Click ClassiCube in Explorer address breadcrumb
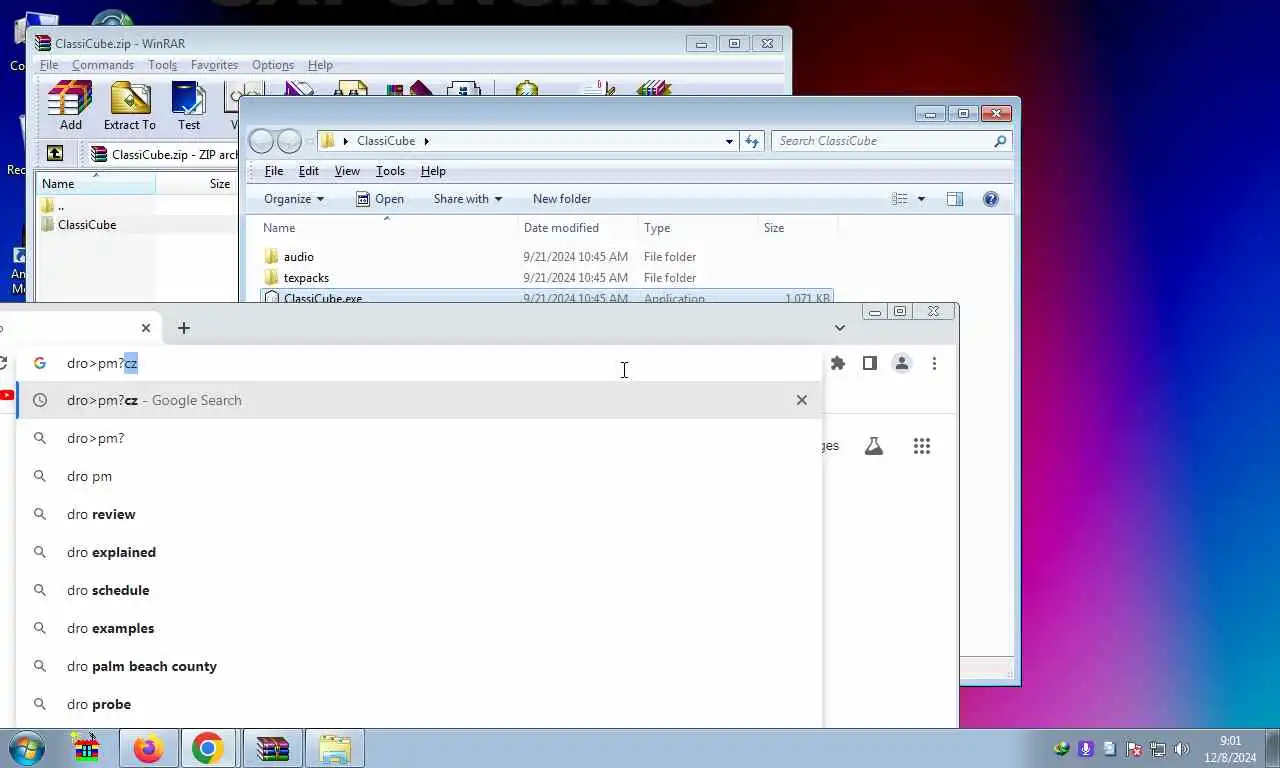 click(386, 141)
